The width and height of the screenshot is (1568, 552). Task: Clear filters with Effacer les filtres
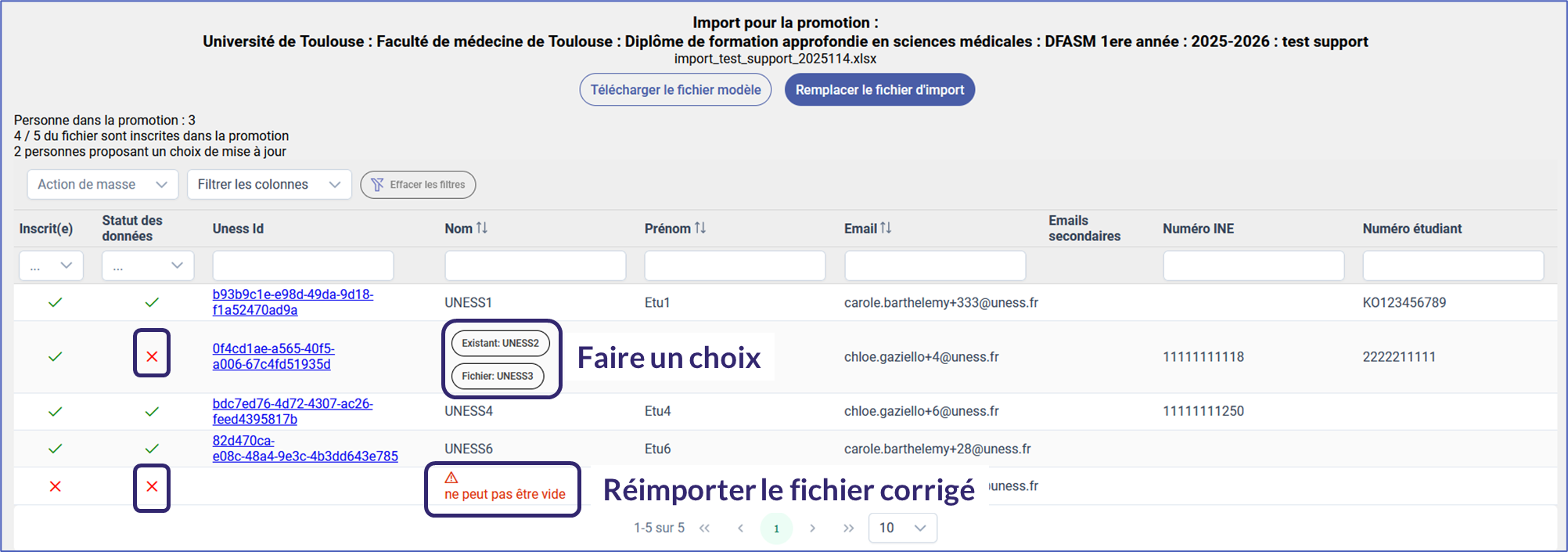coord(418,185)
